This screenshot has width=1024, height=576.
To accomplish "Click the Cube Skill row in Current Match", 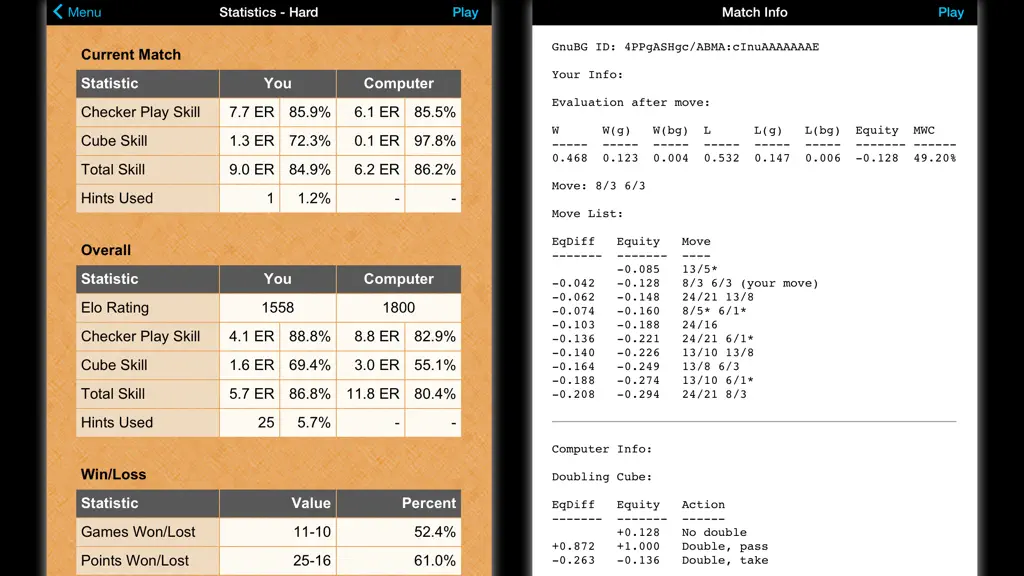I will [268, 141].
